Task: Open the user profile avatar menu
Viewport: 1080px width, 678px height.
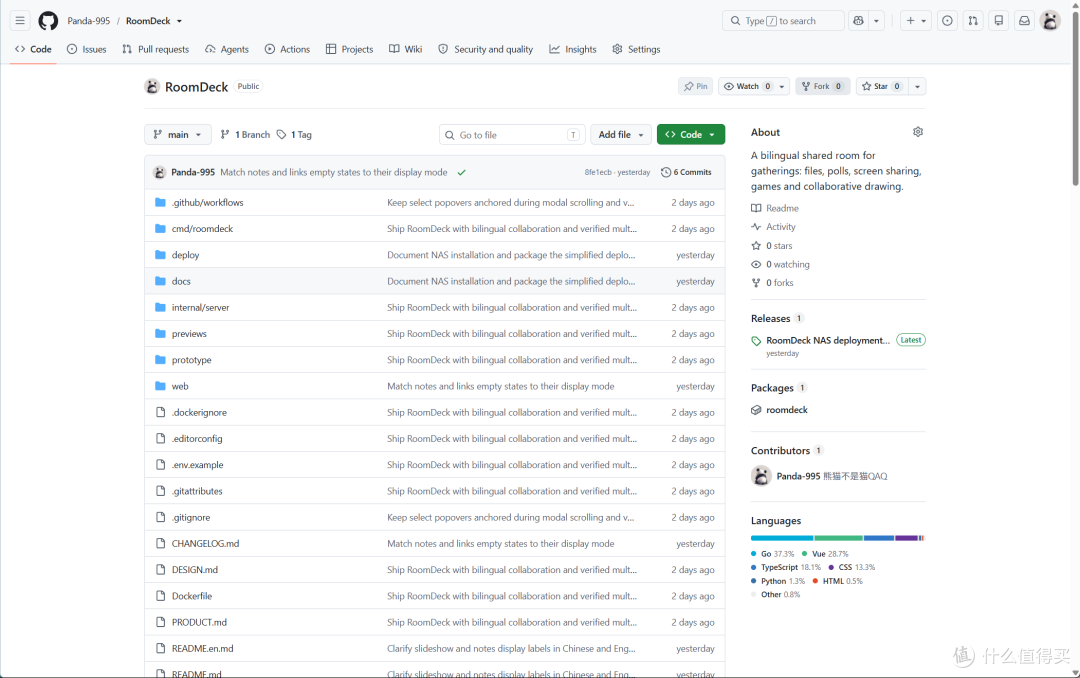Action: pos(1050,21)
